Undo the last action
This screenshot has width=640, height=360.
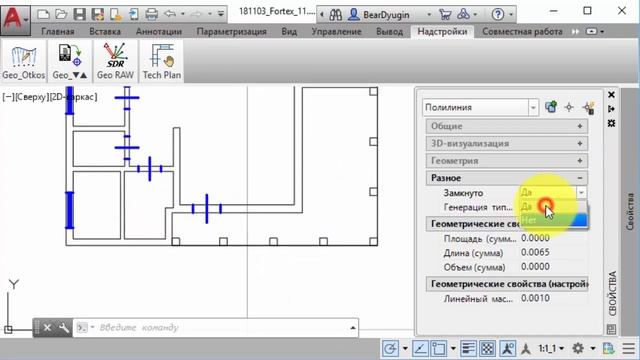coord(170,14)
